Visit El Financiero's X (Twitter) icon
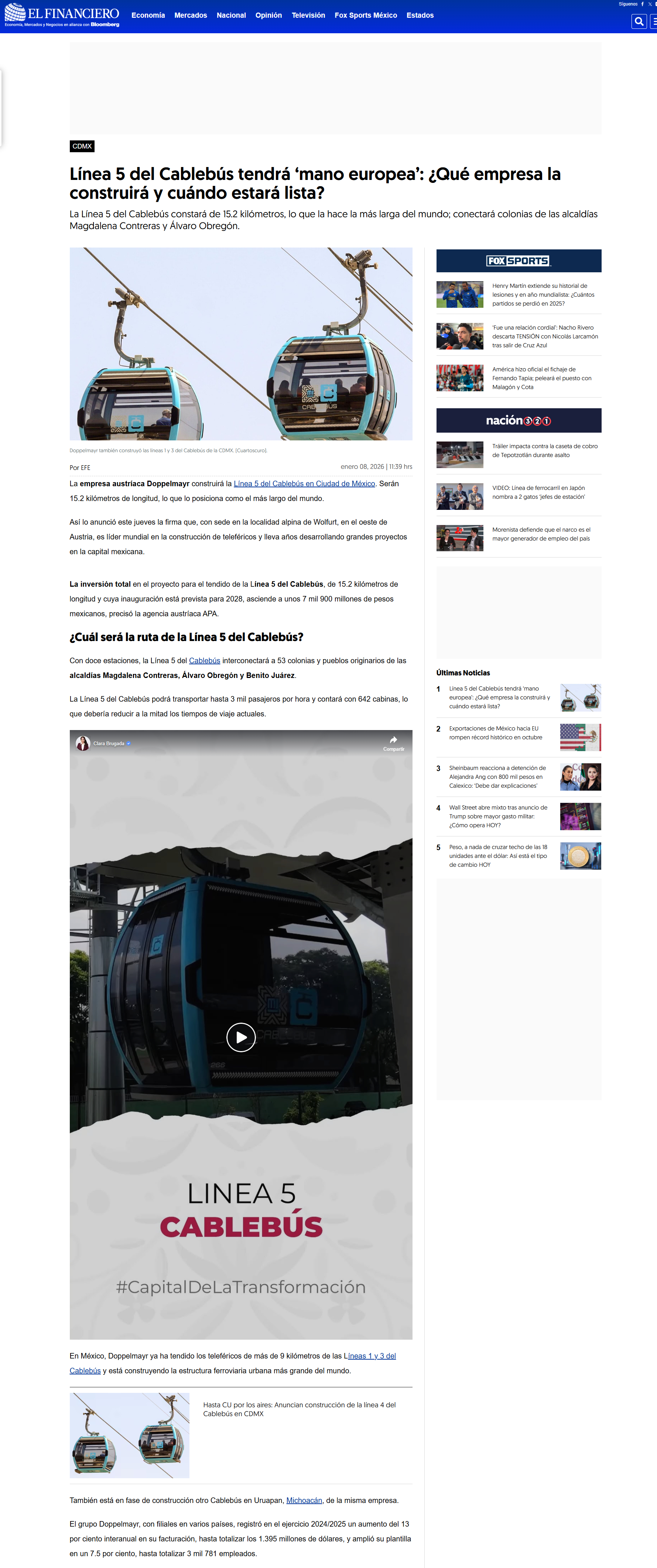This screenshot has height=1568, width=657. tap(650, 4)
